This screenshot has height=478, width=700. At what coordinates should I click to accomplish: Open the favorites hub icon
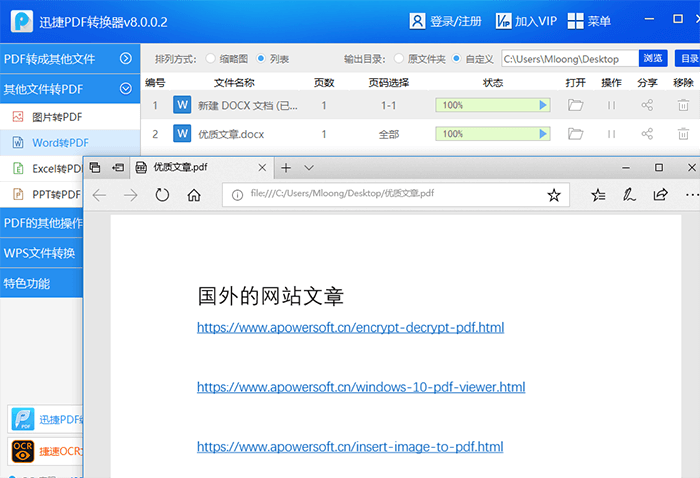(598, 195)
